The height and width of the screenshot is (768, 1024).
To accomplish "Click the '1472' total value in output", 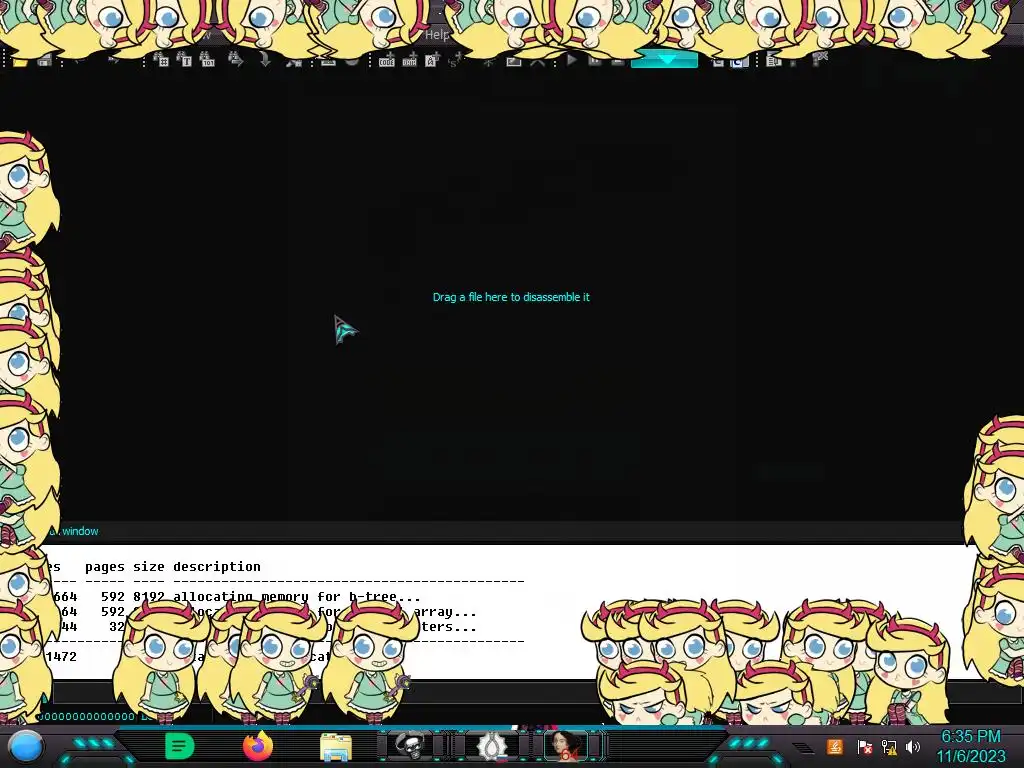I will coord(61,656).
